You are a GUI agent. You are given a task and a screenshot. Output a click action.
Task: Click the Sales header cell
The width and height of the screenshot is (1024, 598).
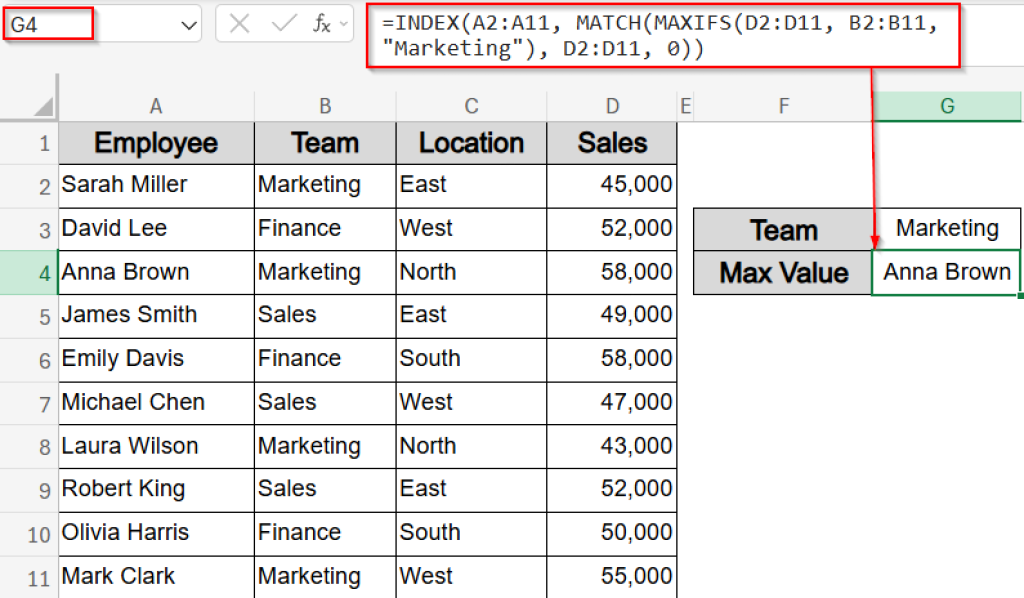(x=611, y=142)
